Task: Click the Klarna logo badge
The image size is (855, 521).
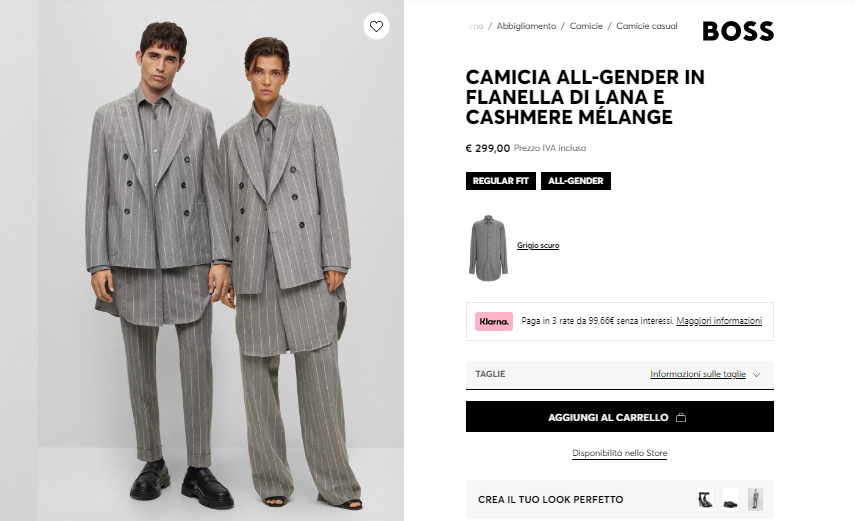Action: click(494, 321)
